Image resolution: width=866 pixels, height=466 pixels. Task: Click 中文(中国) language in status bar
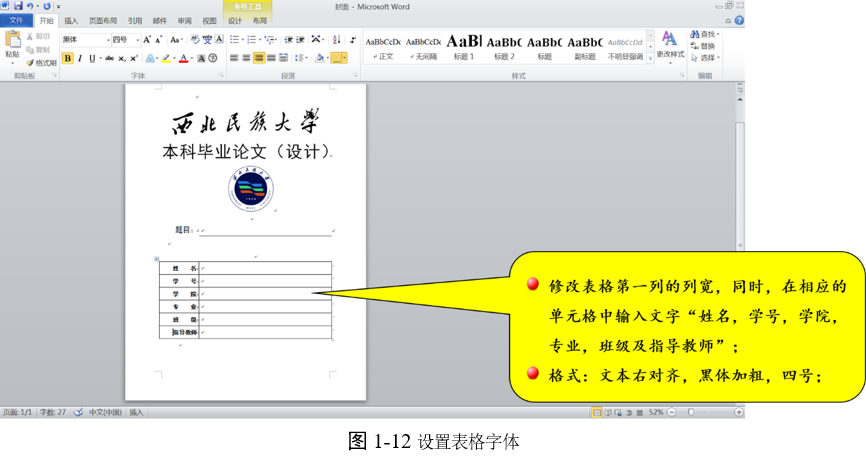pos(105,412)
